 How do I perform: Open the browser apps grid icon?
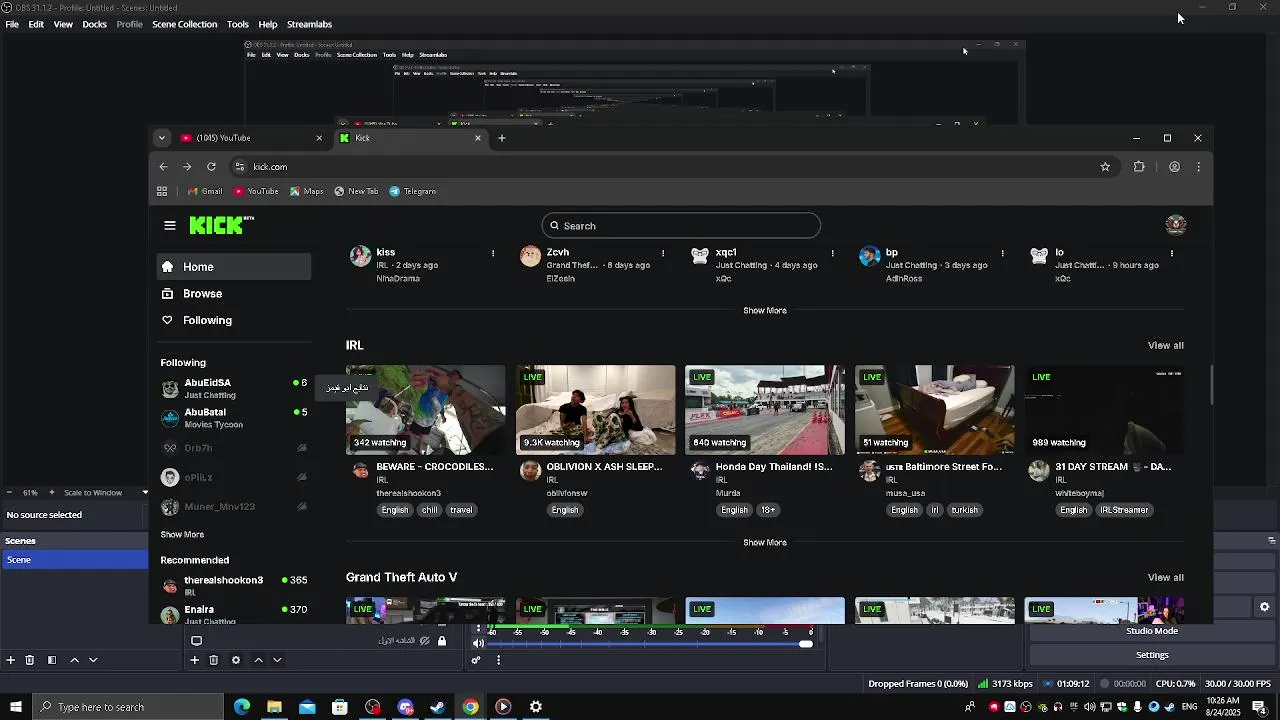[x=162, y=191]
